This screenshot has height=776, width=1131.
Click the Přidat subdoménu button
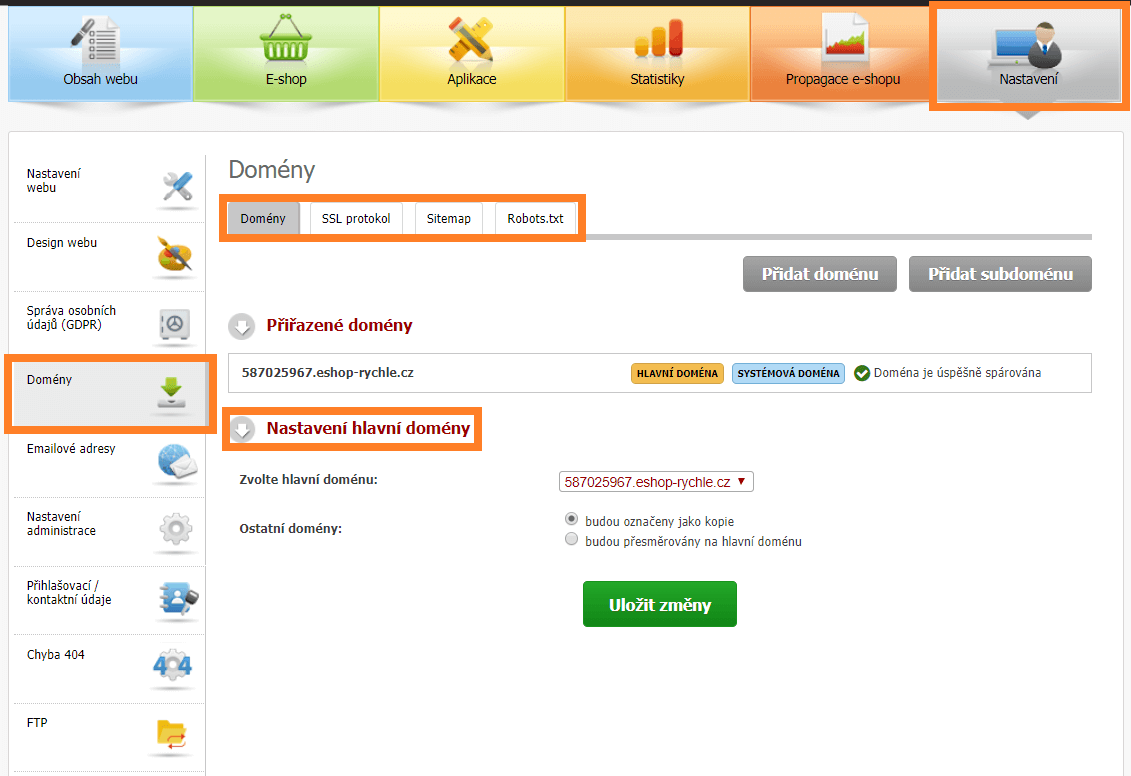pos(1000,274)
